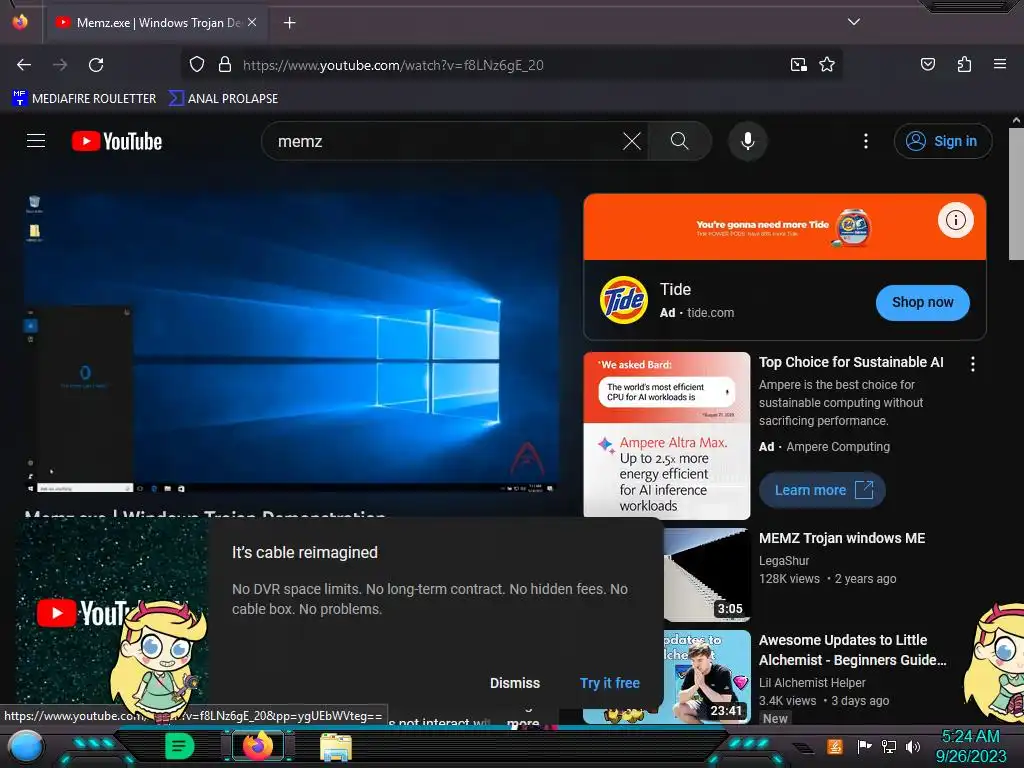Open Lil Alchemist Helper channel name
This screenshot has height=768, width=1024.
812,682
